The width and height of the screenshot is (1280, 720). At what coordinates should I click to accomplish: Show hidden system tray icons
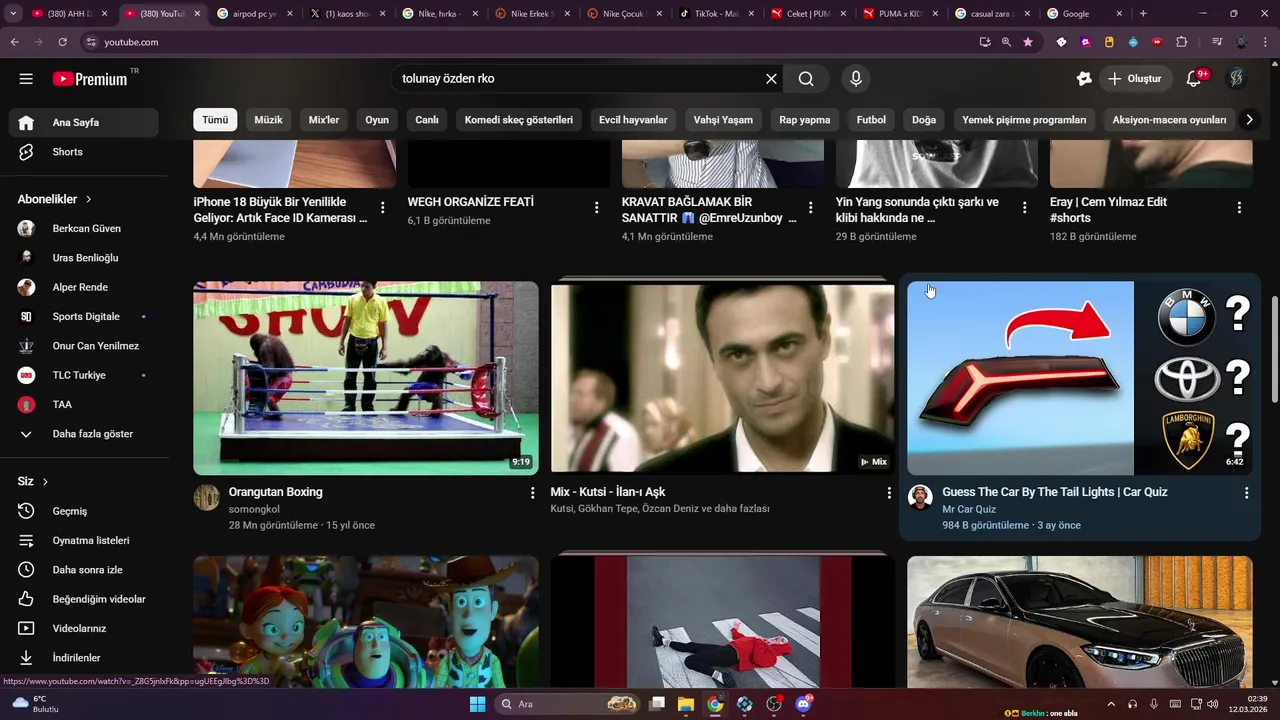tap(1110, 704)
